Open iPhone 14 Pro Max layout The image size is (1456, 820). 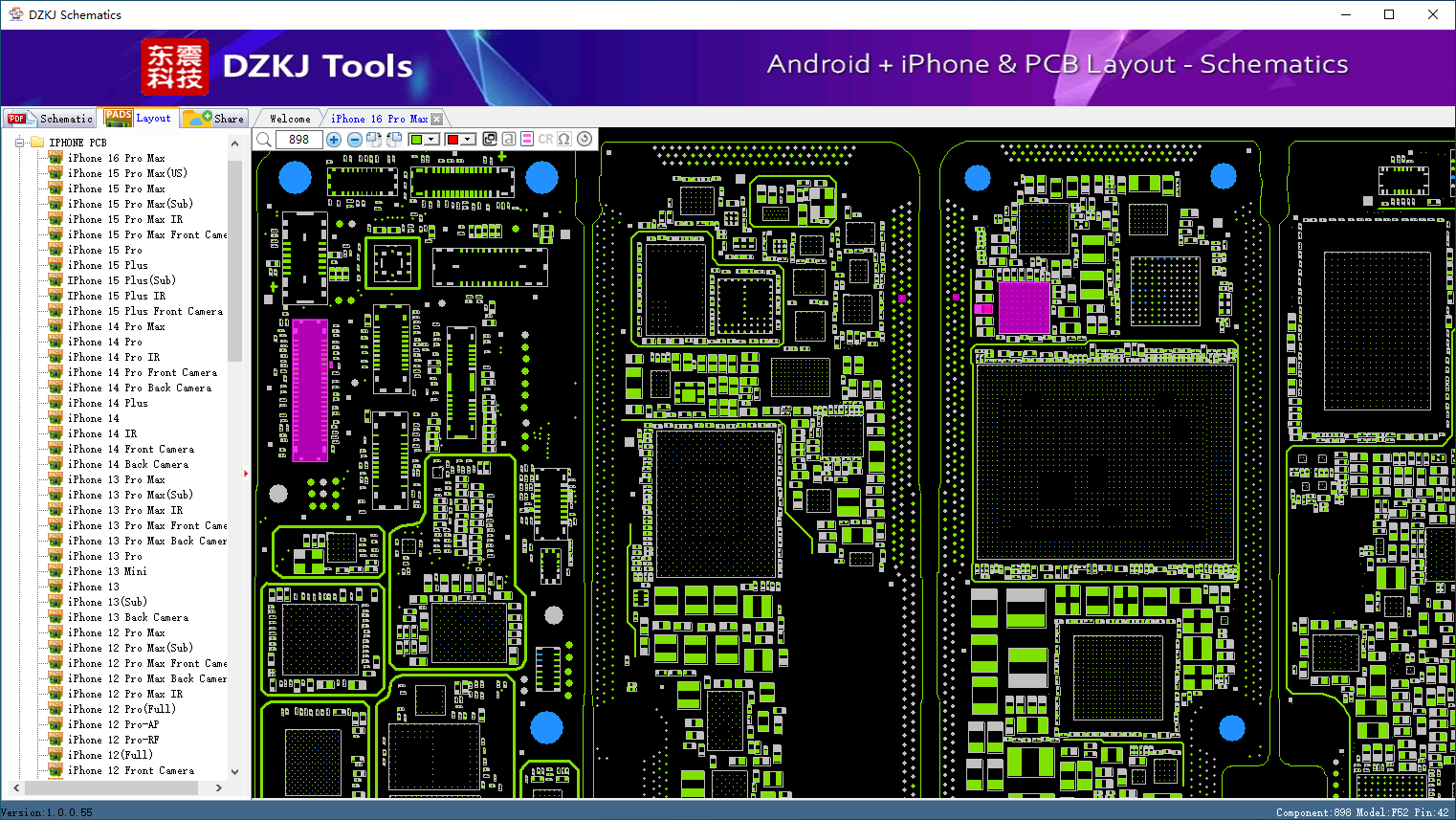[117, 326]
